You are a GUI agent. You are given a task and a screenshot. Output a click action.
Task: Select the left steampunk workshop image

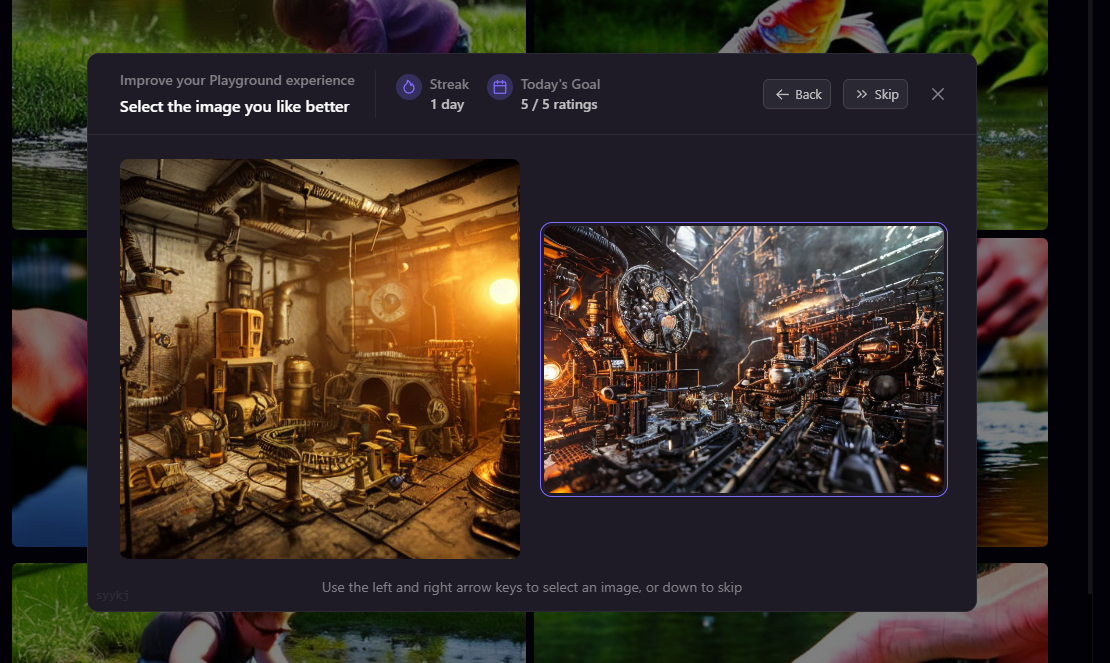click(320, 359)
